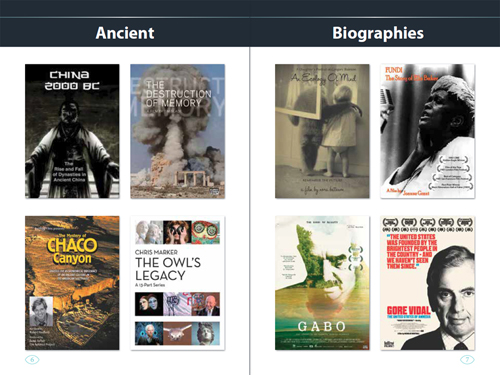The width and height of the screenshot is (500, 375).
Task: Click the Biographies section heading
Action: 378,33
